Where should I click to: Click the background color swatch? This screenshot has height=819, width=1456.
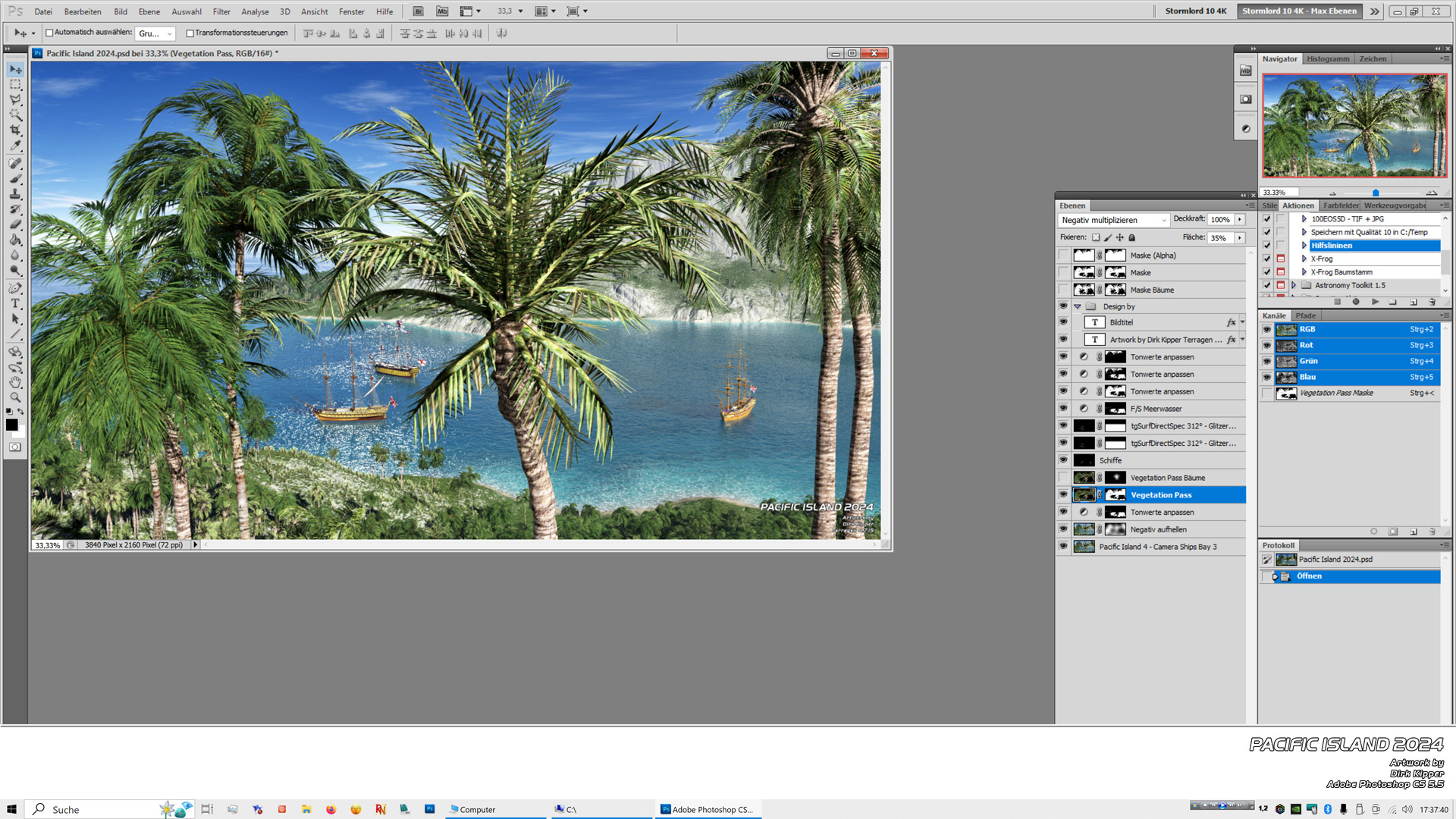20,432
